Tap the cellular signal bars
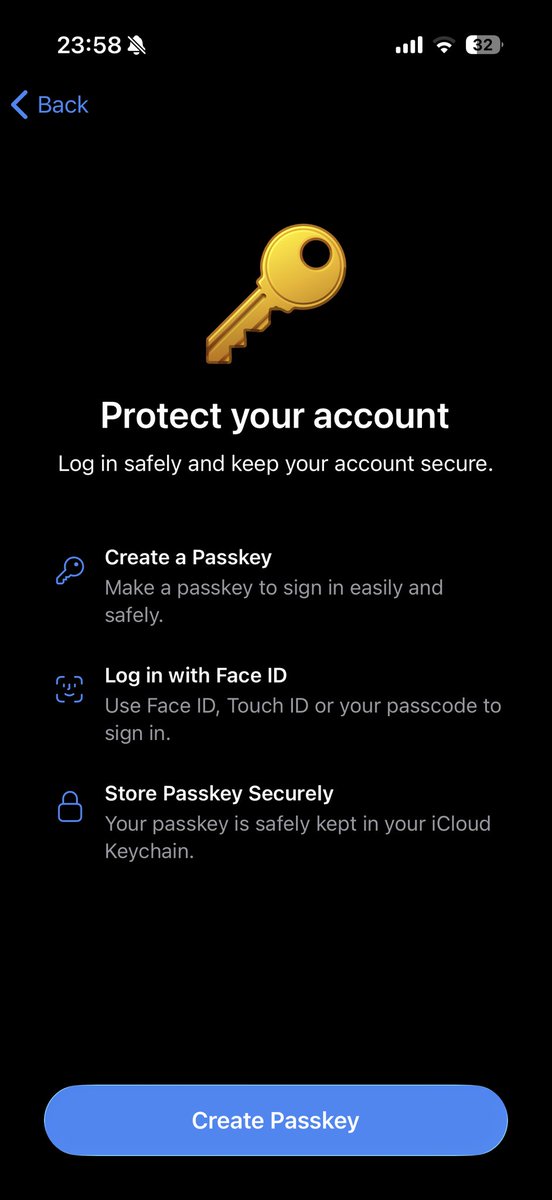Image resolution: width=552 pixels, height=1200 pixels. click(409, 46)
